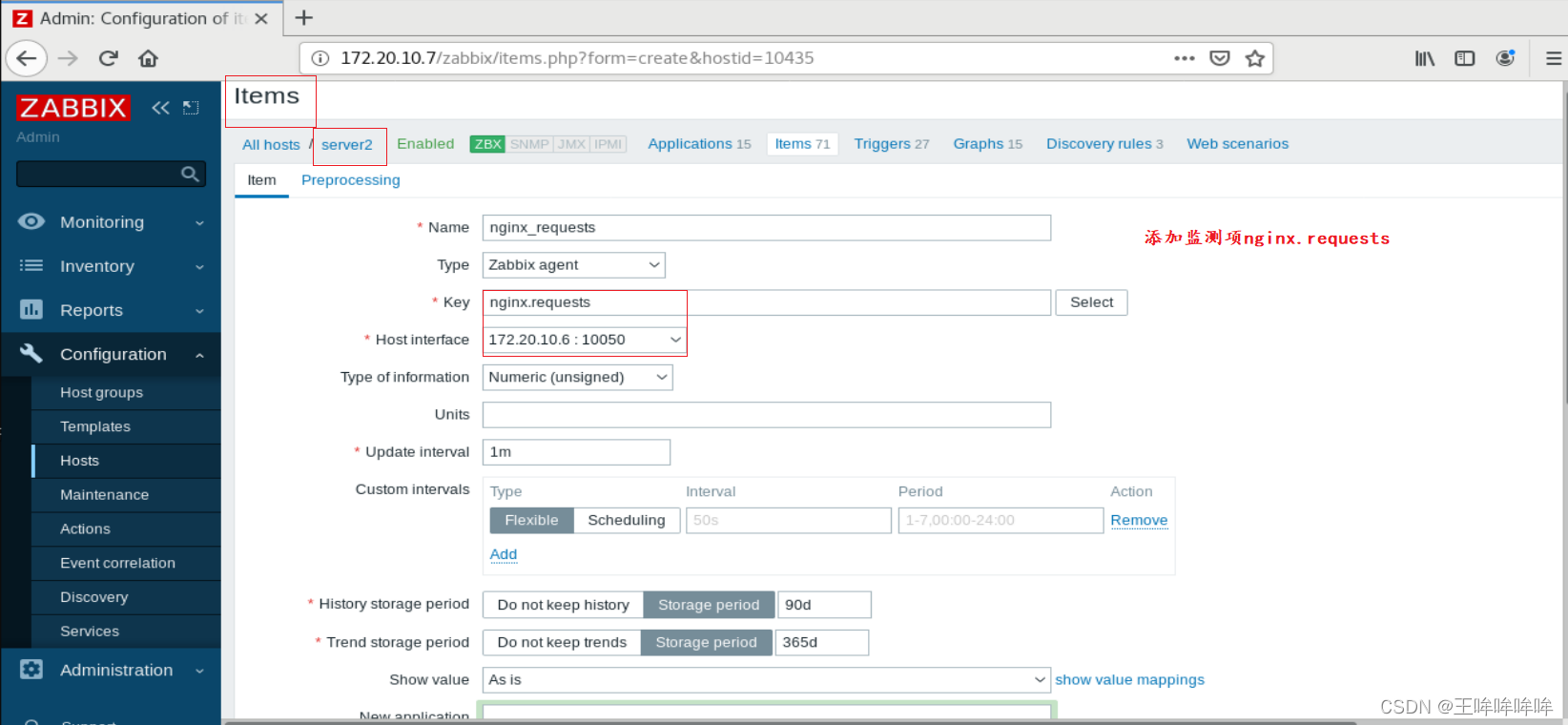Viewport: 1568px width, 725px height.
Task: Collapse the Configuration menu
Action: (x=112, y=354)
